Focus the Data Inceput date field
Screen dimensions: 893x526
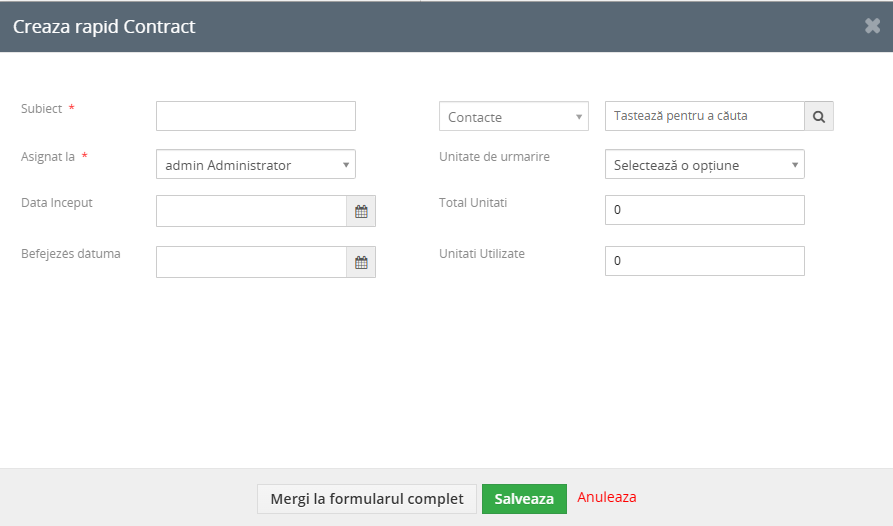coord(251,211)
